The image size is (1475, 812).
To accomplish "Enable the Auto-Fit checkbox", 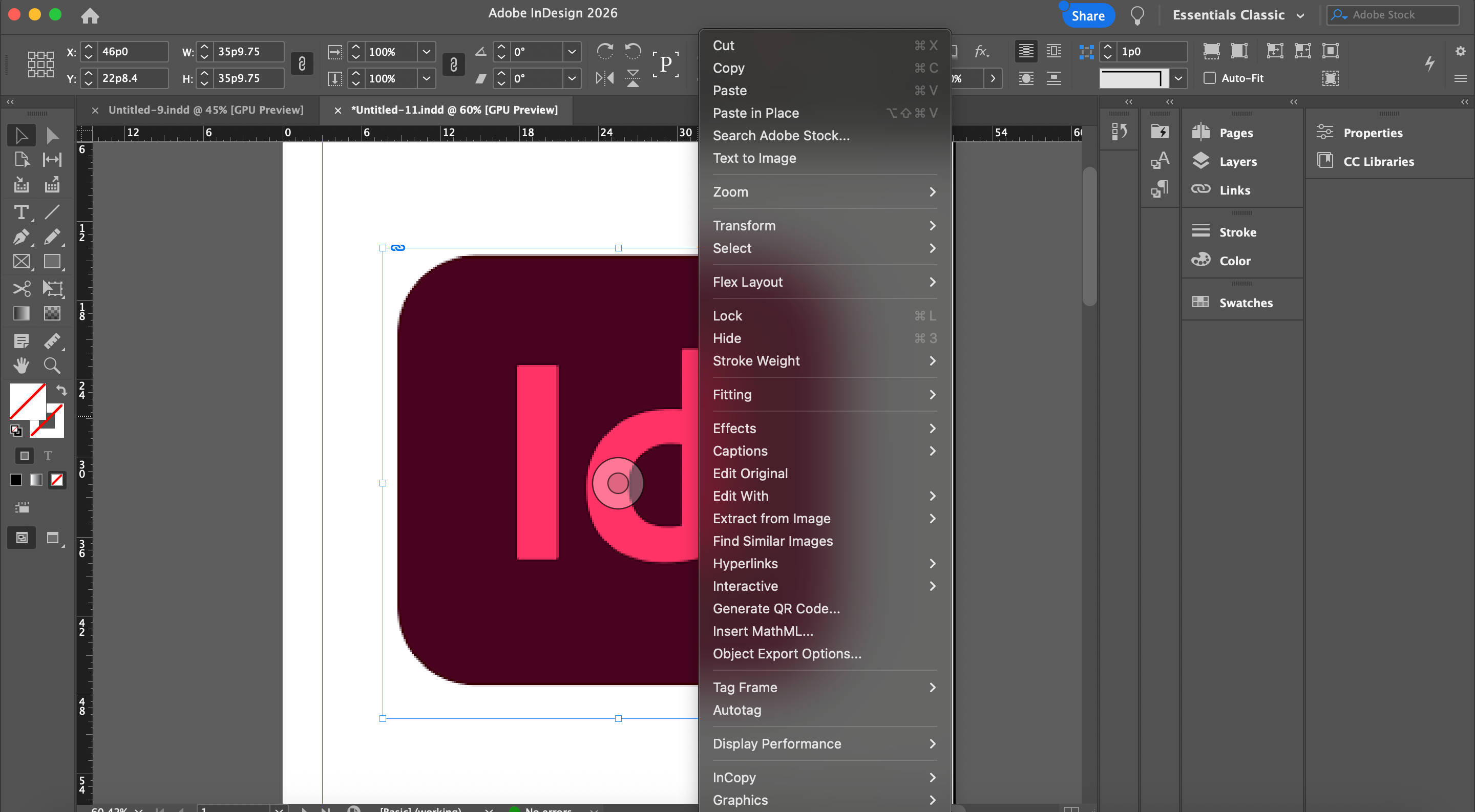I will click(1209, 78).
